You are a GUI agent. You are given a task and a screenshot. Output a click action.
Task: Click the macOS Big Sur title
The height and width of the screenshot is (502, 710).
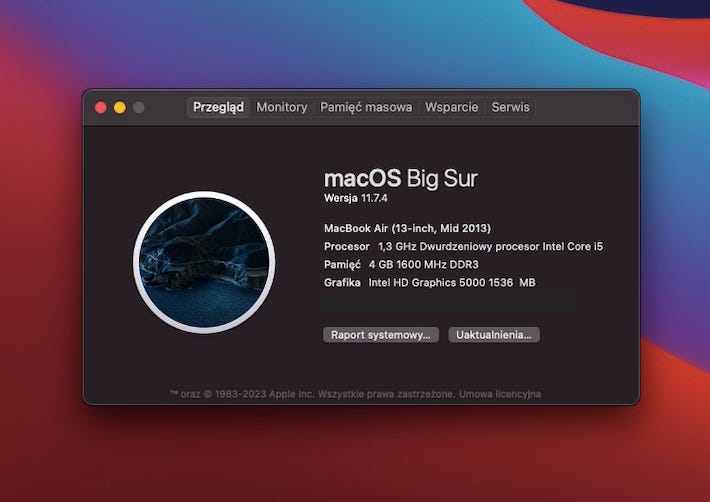click(x=401, y=178)
